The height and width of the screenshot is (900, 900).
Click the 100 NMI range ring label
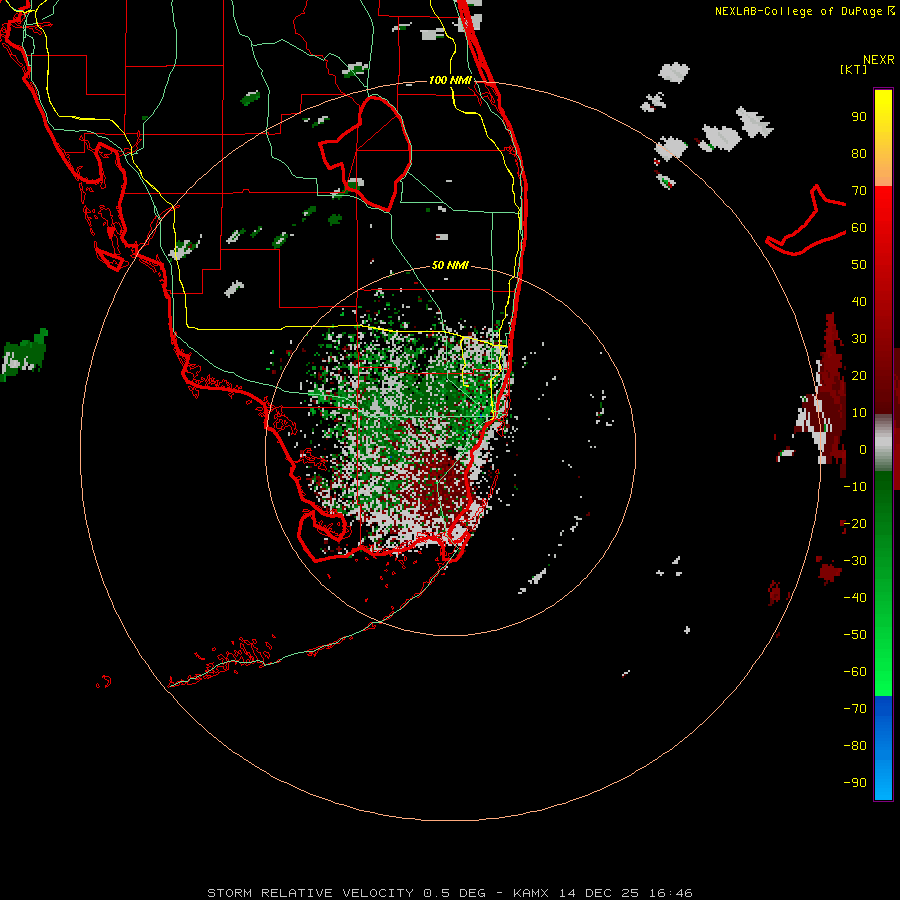click(450, 80)
